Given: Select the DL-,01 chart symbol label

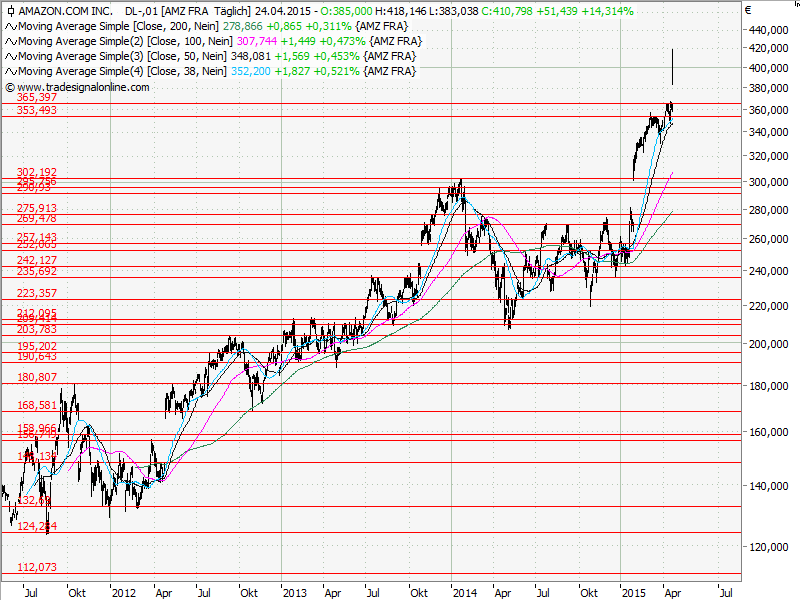Looking at the screenshot, I should pos(141,10).
